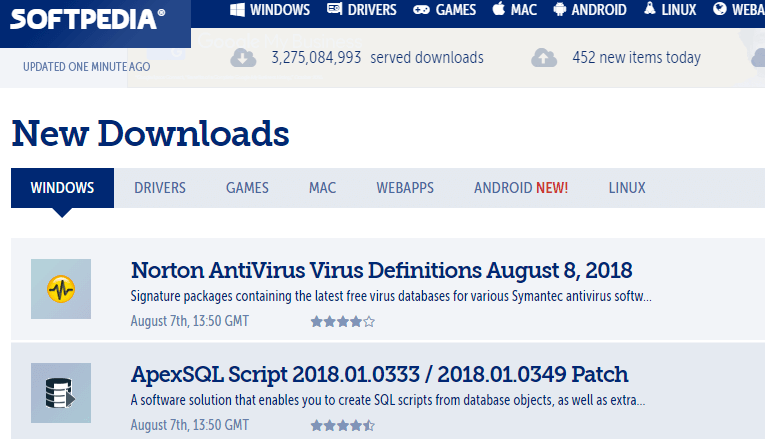Screen dimensions: 765x439
Task: Switch to the WEBAPPS downloads tab
Action: click(405, 188)
